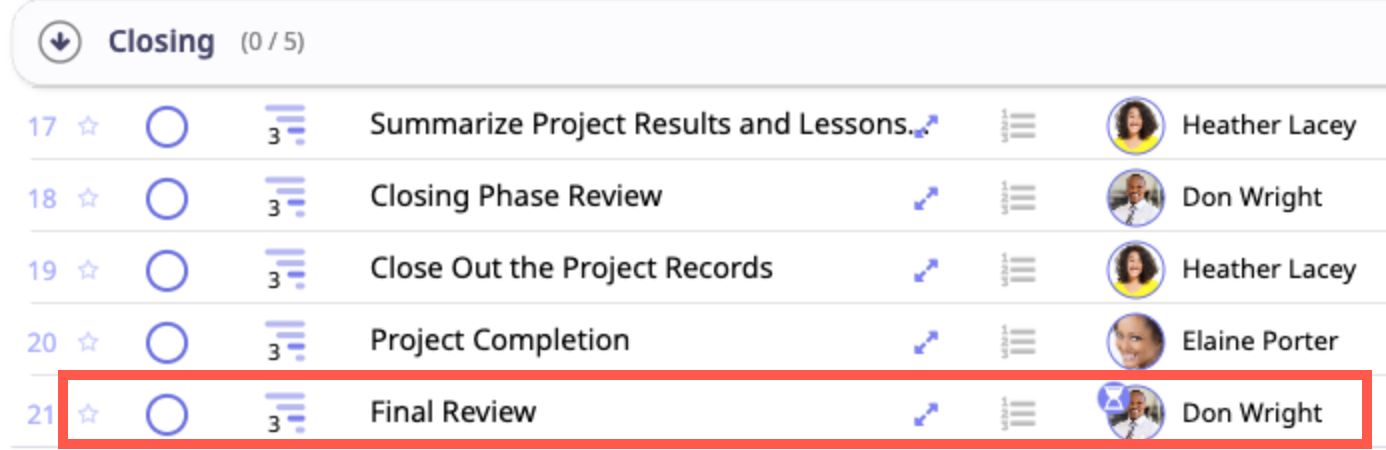Open priority icon for Final Review

285,413
